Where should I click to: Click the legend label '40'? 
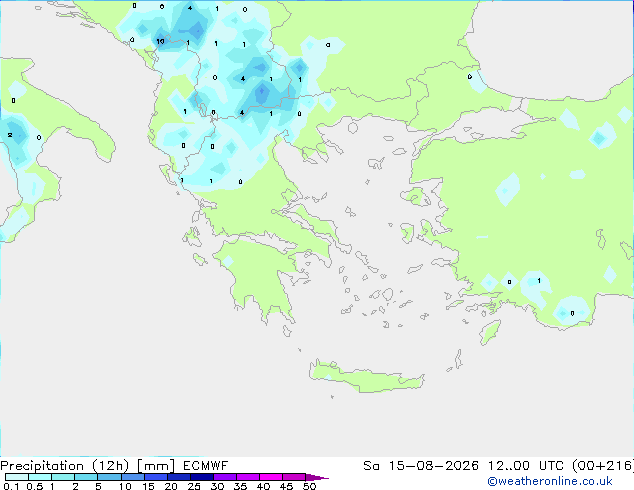click(263, 486)
